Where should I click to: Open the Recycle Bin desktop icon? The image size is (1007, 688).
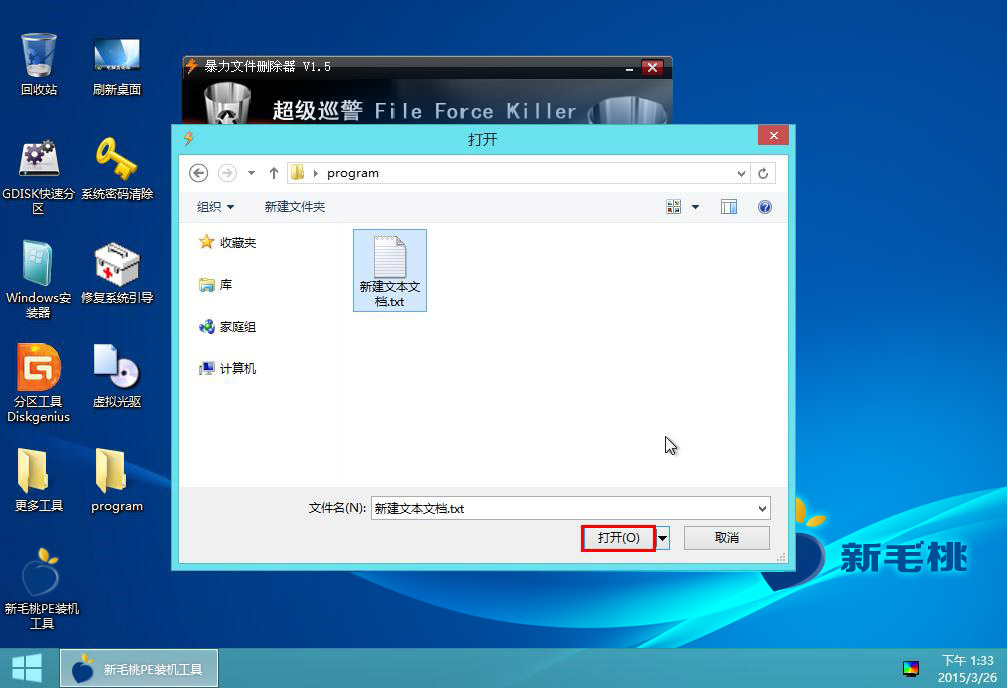(39, 64)
